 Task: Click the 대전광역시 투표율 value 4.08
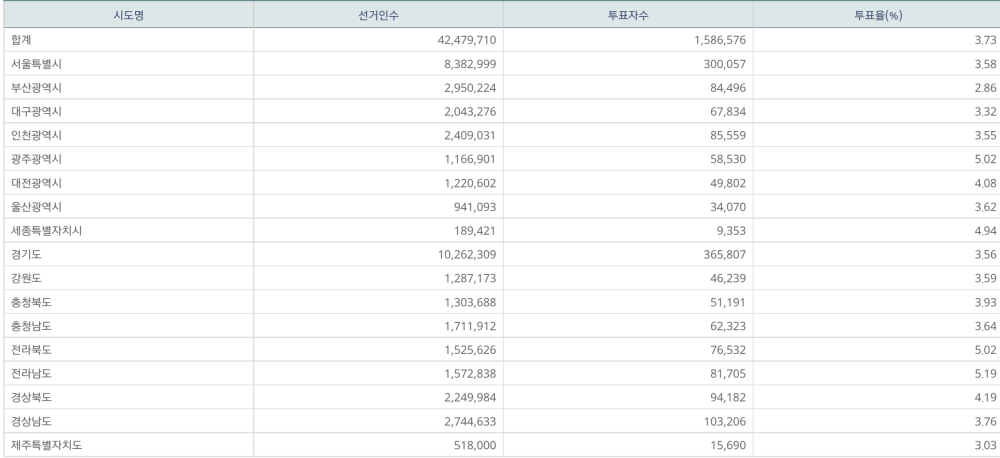pyautogui.click(x=985, y=183)
